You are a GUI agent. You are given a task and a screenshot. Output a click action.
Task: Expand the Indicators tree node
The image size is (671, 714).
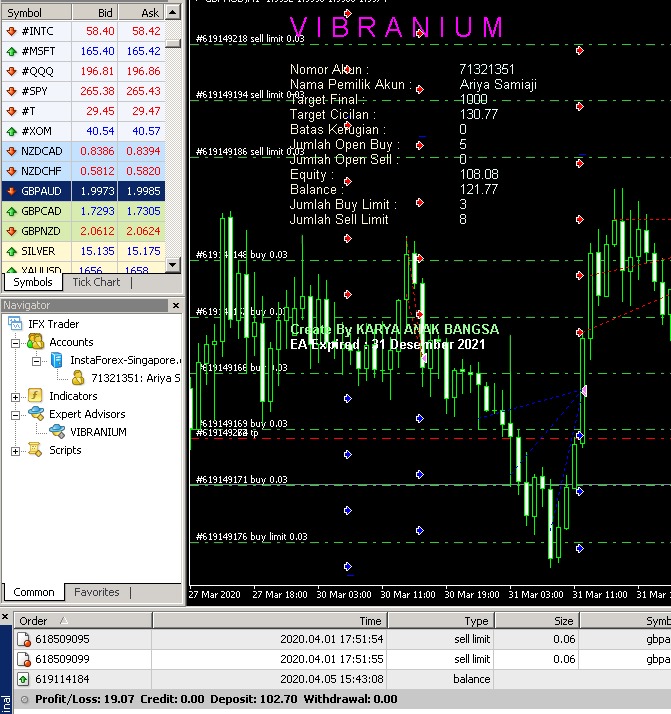point(17,396)
